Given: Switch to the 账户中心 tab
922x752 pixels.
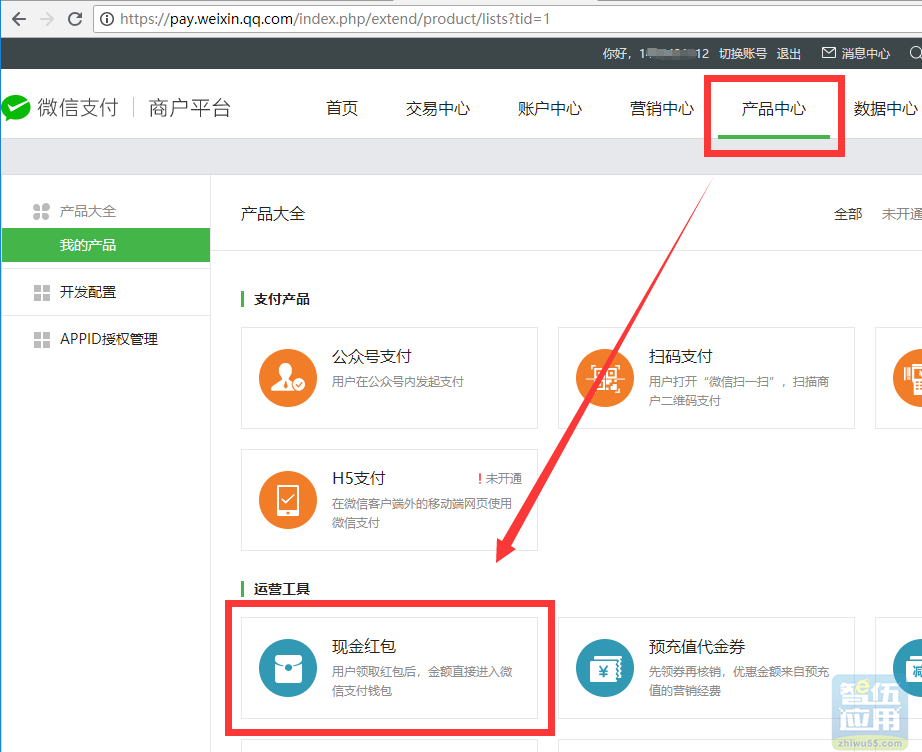Looking at the screenshot, I should click(x=549, y=108).
